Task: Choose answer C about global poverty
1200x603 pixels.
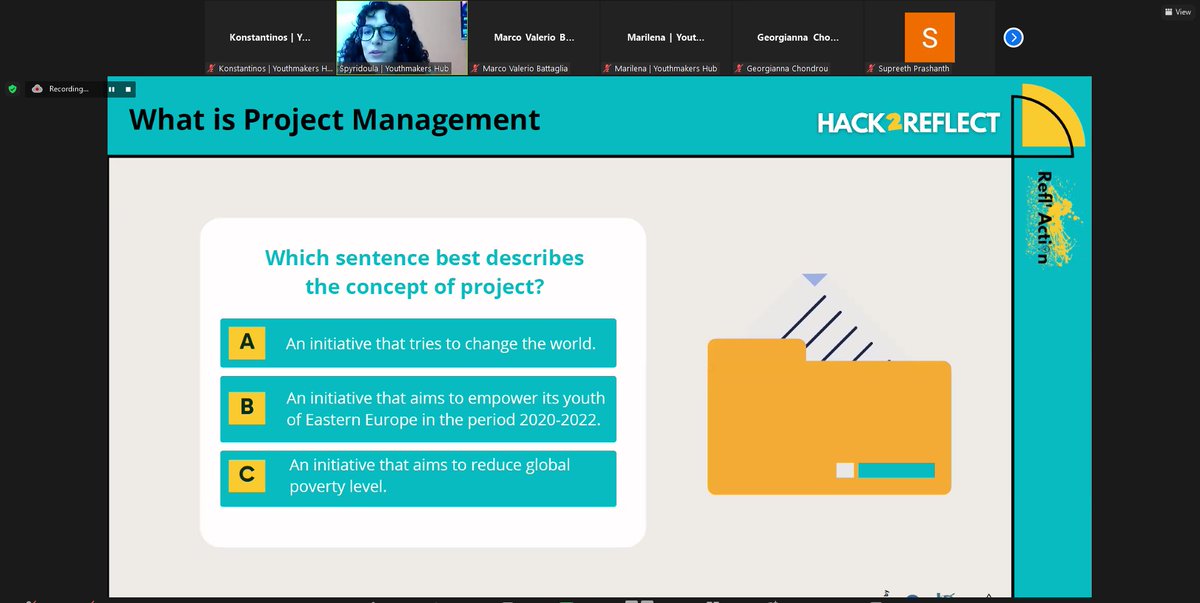Action: (418, 478)
